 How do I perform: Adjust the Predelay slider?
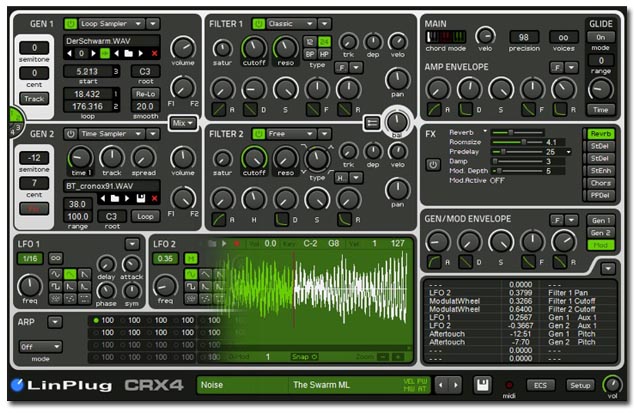[516, 152]
